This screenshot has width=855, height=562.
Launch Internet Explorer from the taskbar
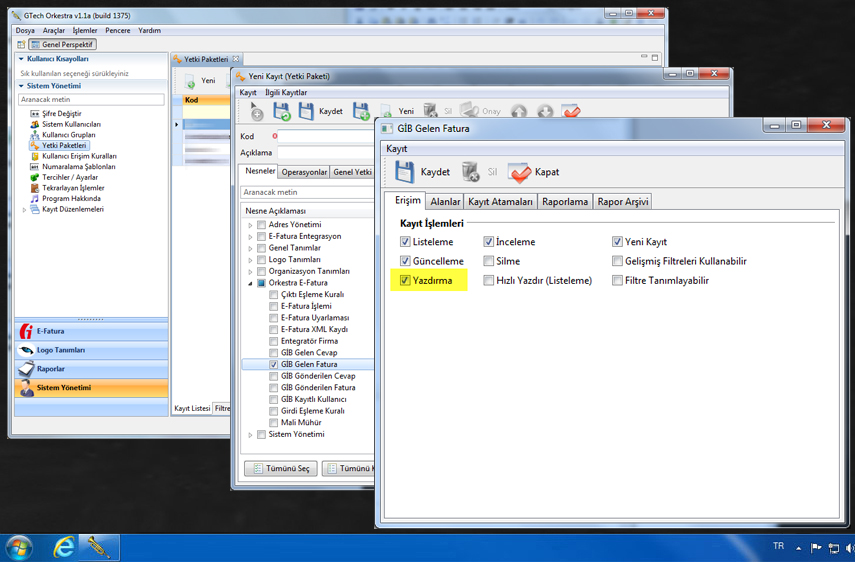tap(64, 547)
